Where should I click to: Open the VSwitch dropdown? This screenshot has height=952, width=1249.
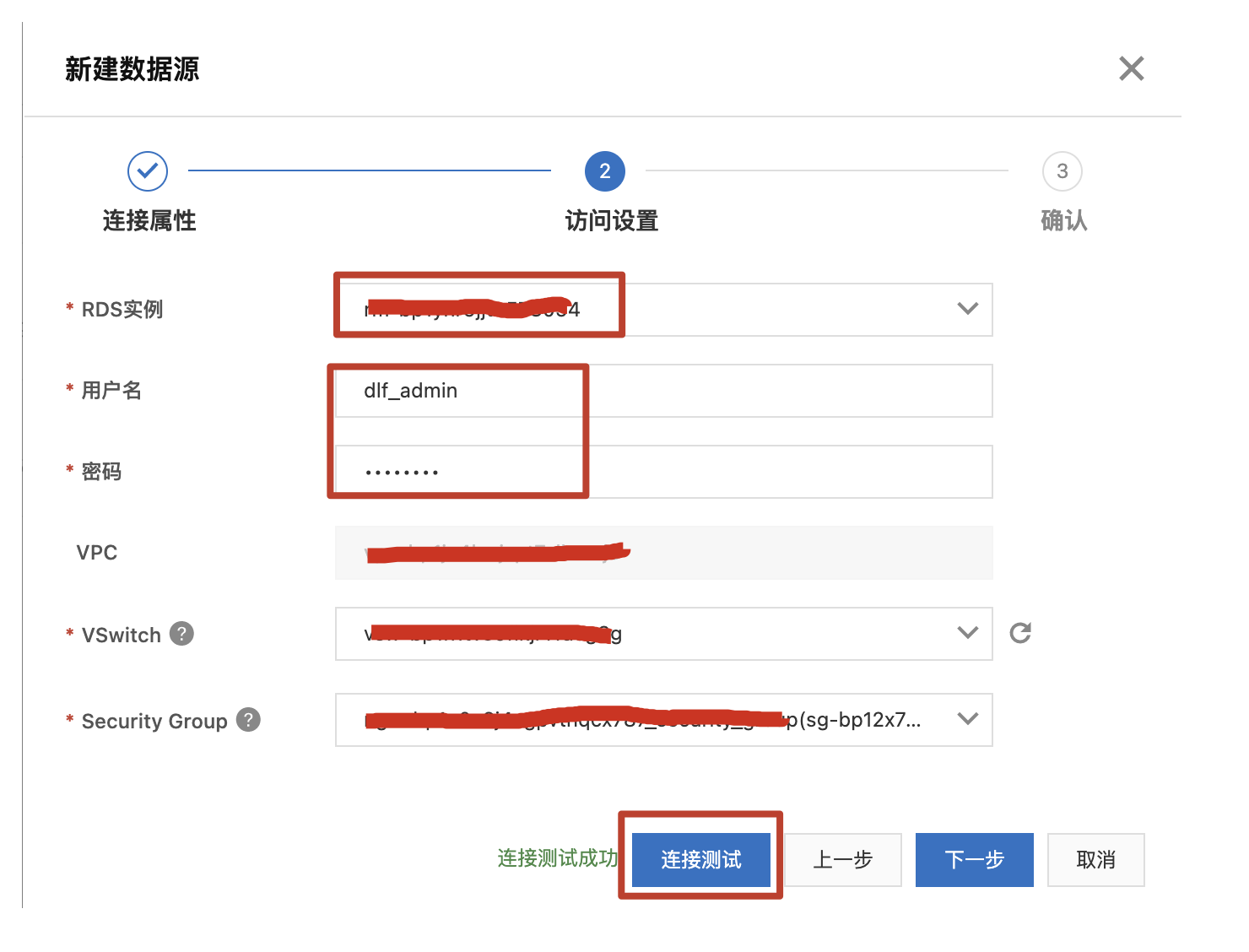point(663,634)
